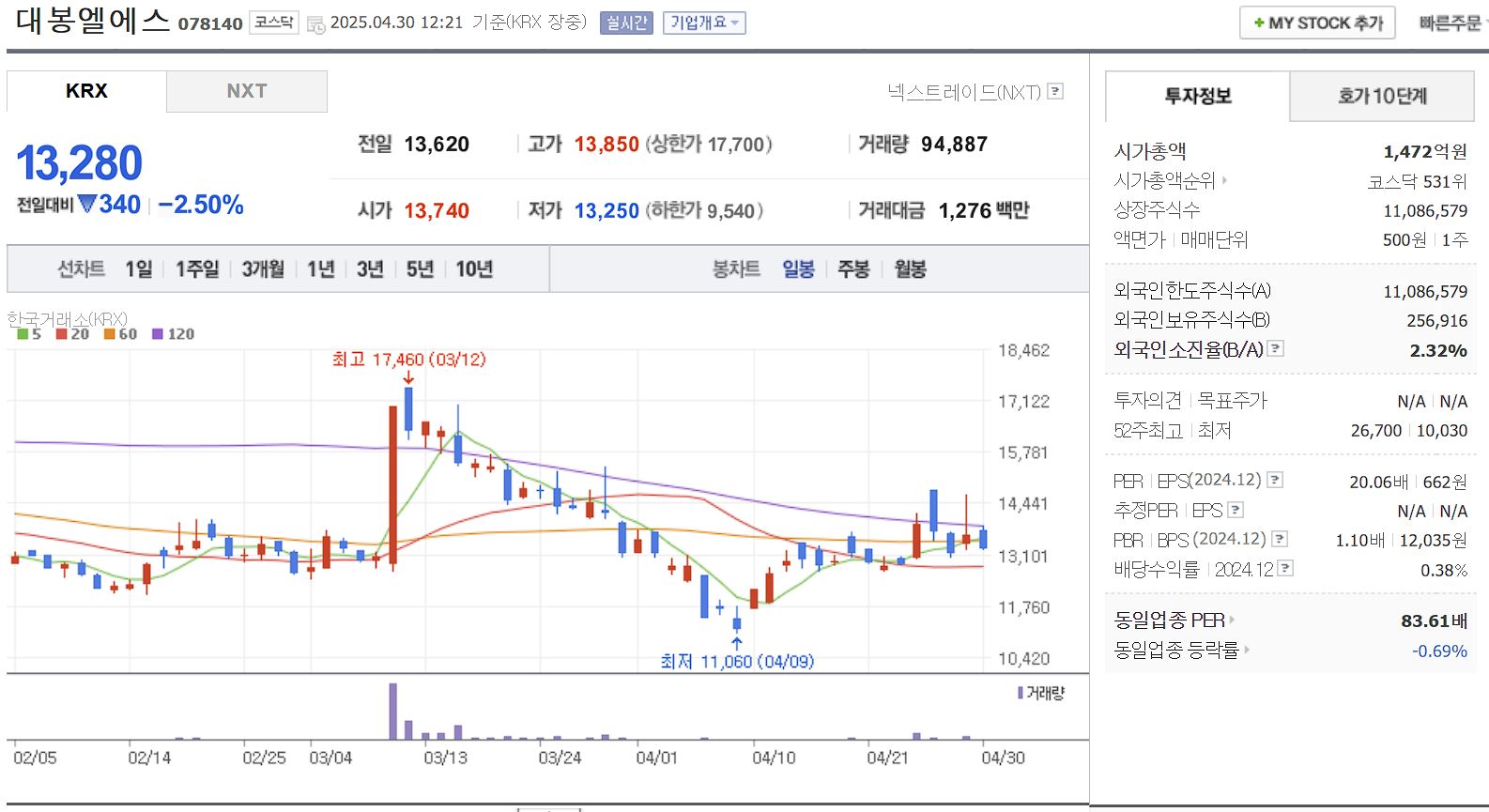Viewport: 1489px width, 812px height.
Task: Select the 10년 line chart period
Action: [x=474, y=269]
